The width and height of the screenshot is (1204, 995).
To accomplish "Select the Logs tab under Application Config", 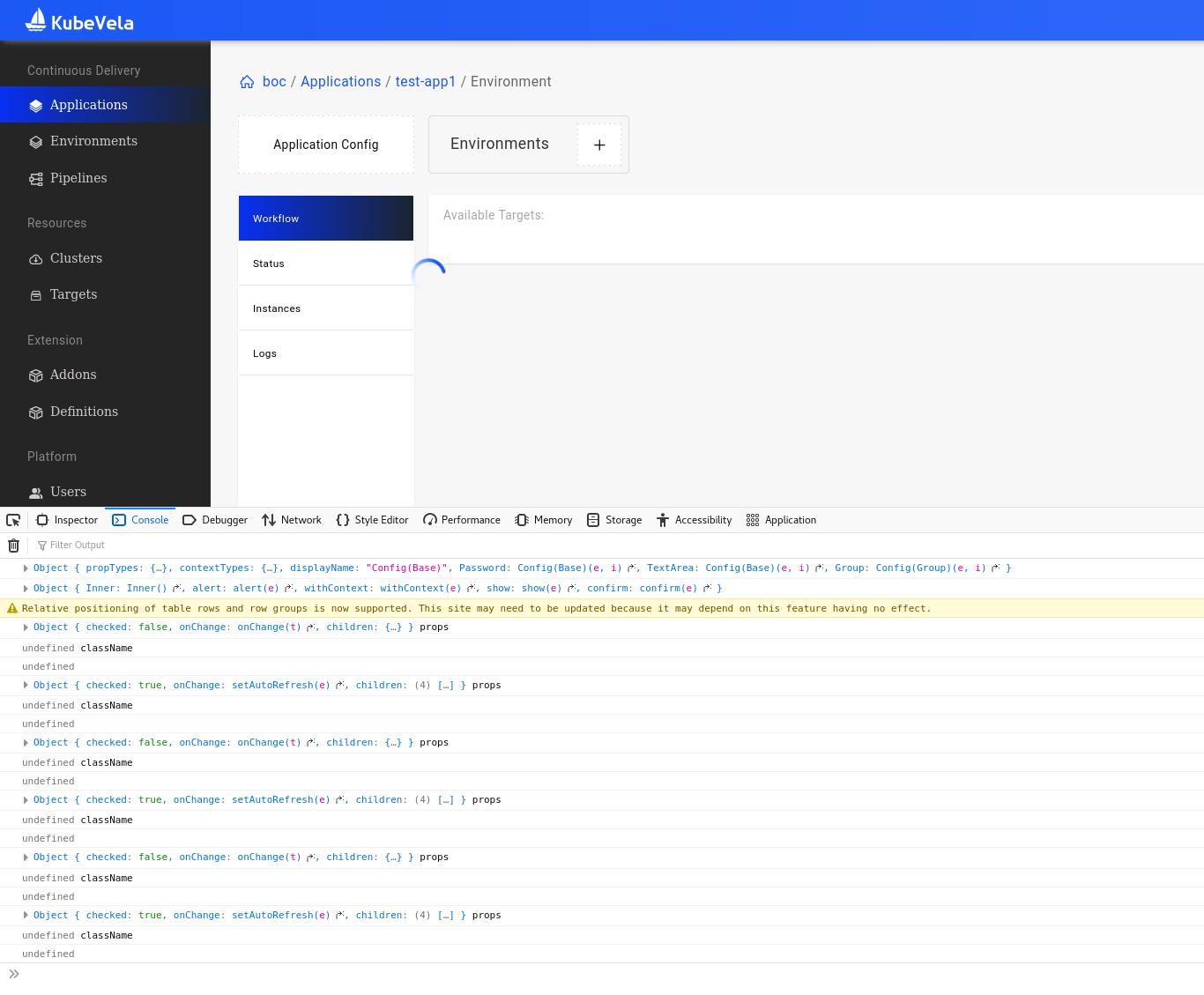I will (x=264, y=353).
